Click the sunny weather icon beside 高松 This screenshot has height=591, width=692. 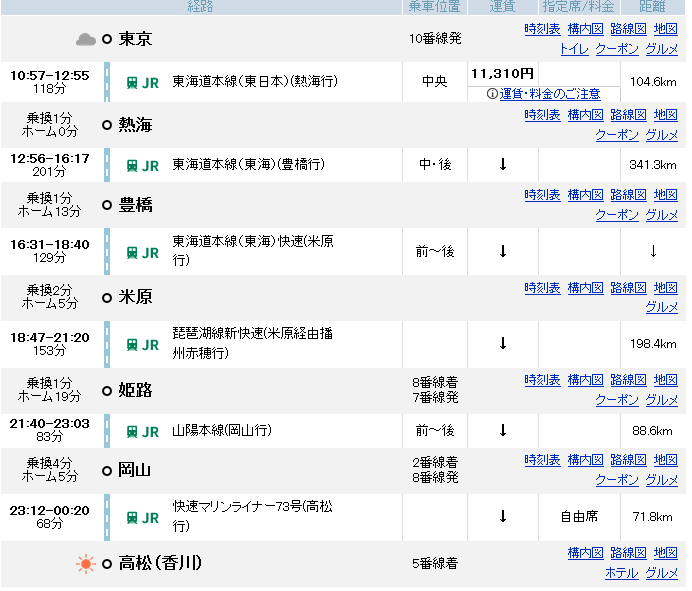(87, 564)
